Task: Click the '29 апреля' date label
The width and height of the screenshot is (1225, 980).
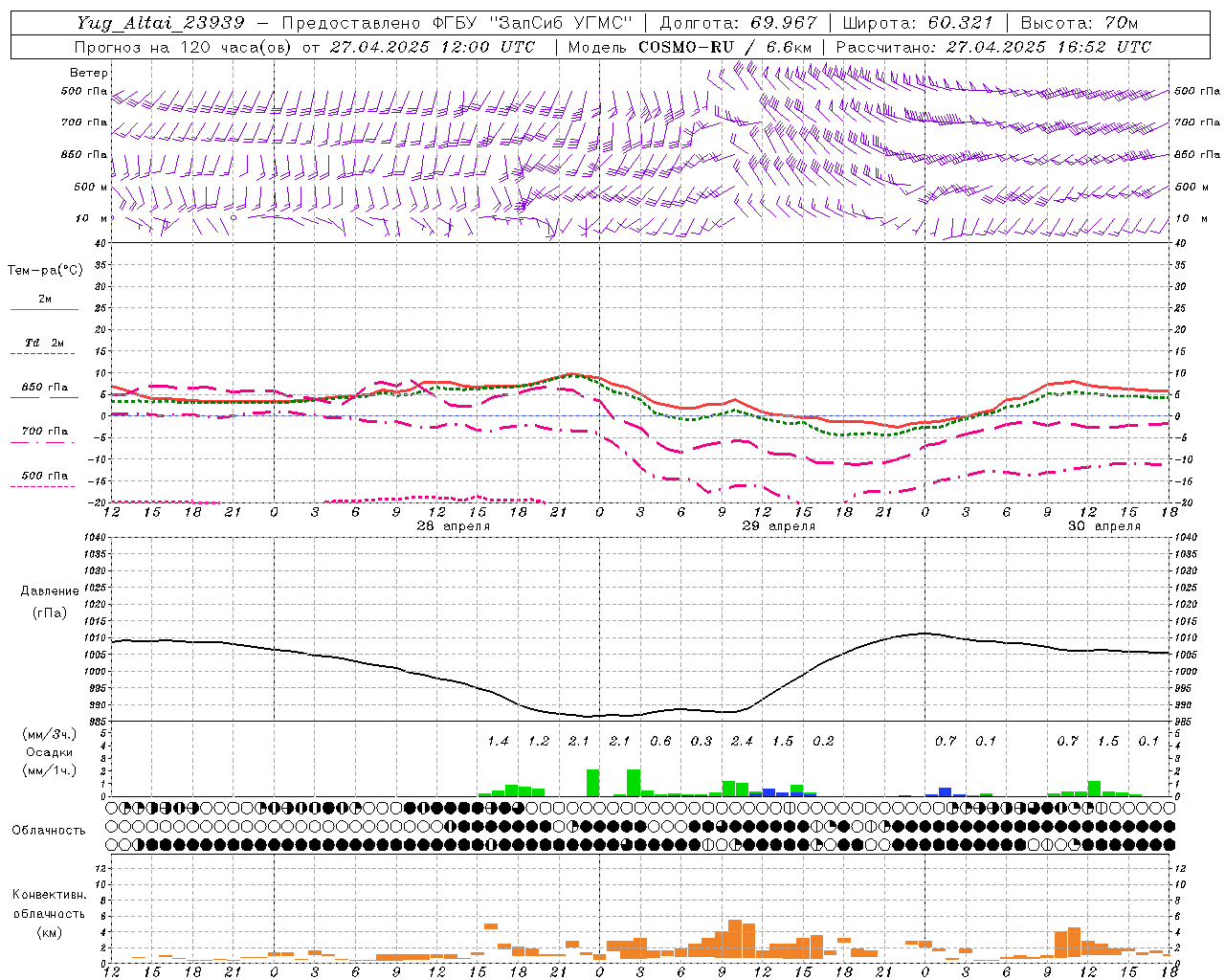Action: tap(779, 526)
